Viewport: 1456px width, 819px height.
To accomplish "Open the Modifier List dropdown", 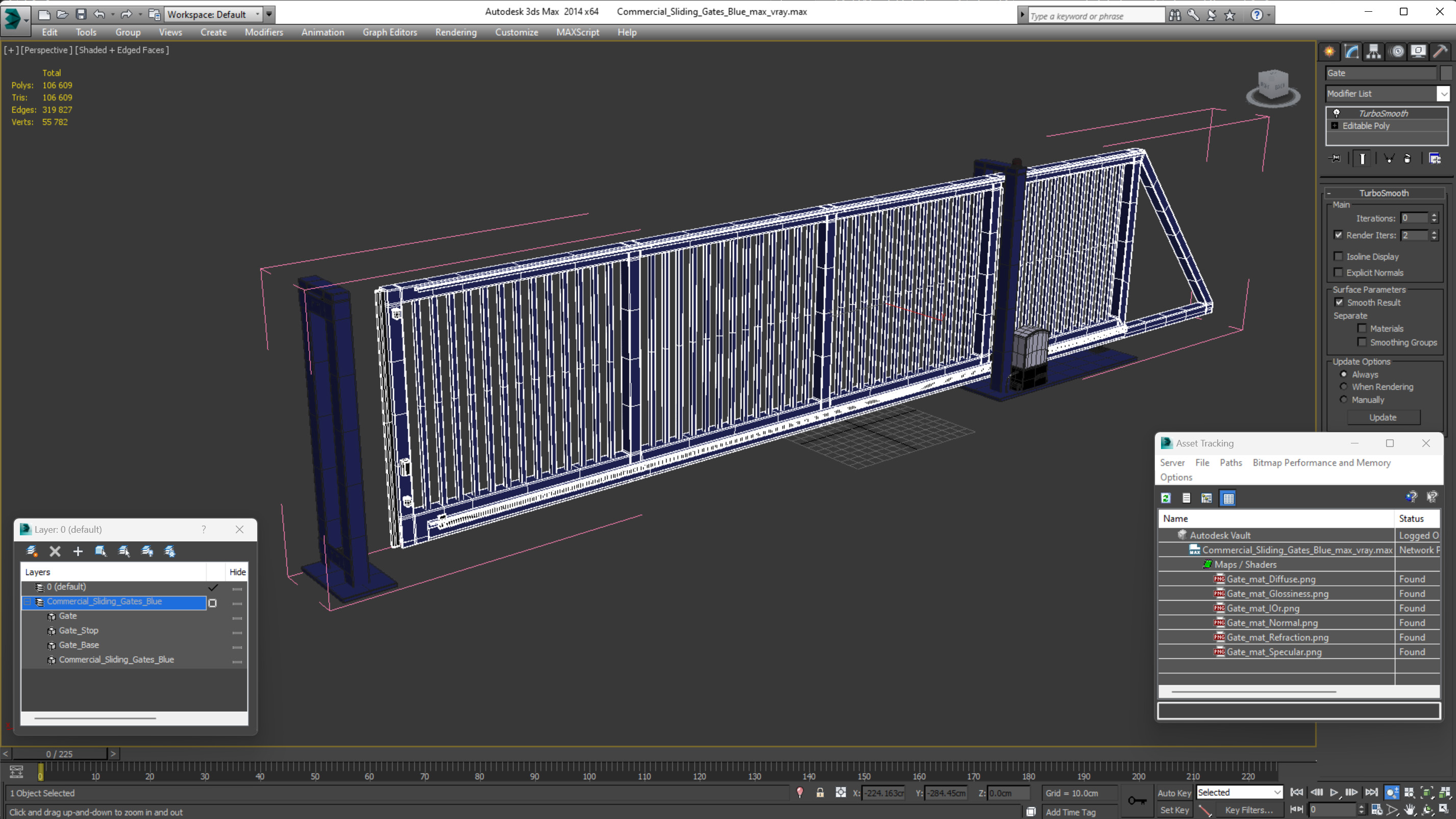I will (x=1444, y=94).
